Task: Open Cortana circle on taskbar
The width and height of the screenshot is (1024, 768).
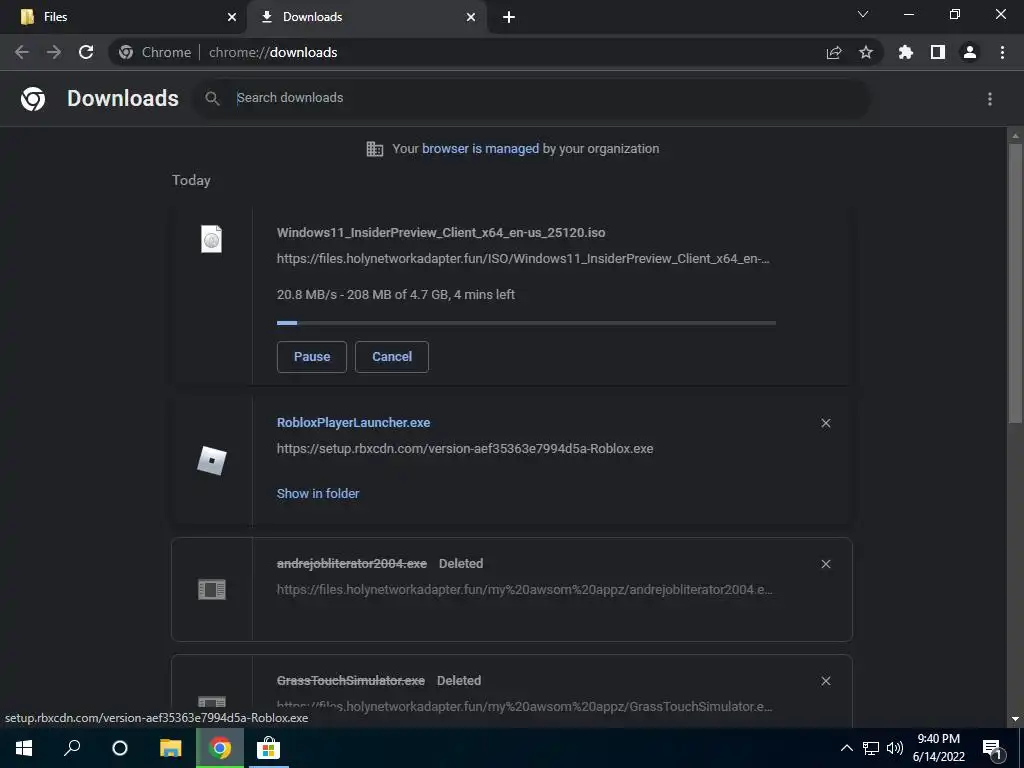Action: coord(120,748)
